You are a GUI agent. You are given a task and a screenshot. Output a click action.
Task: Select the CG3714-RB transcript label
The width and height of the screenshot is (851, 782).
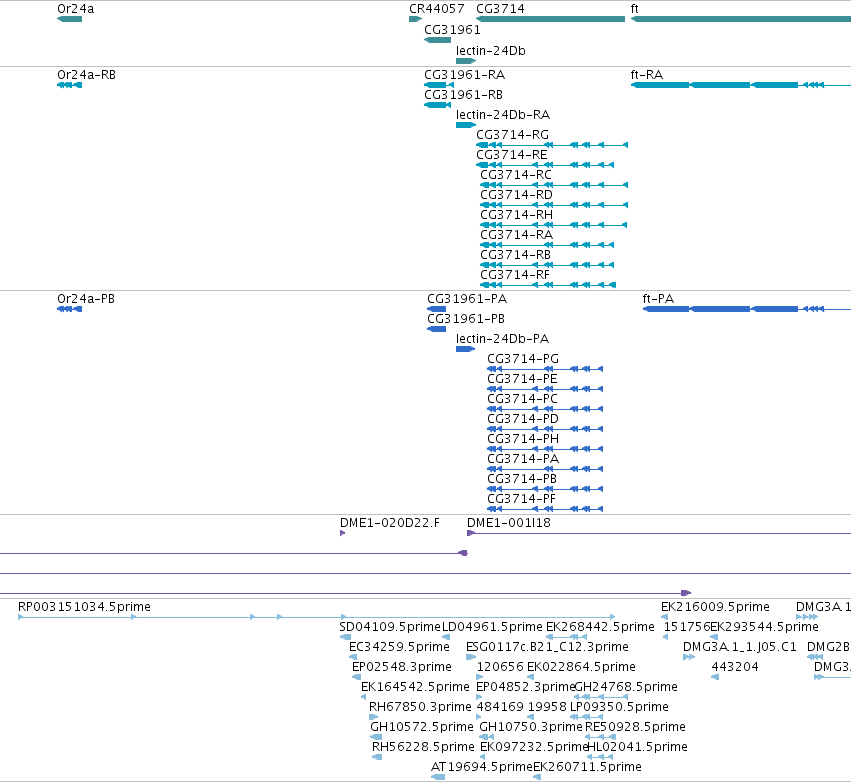516,255
